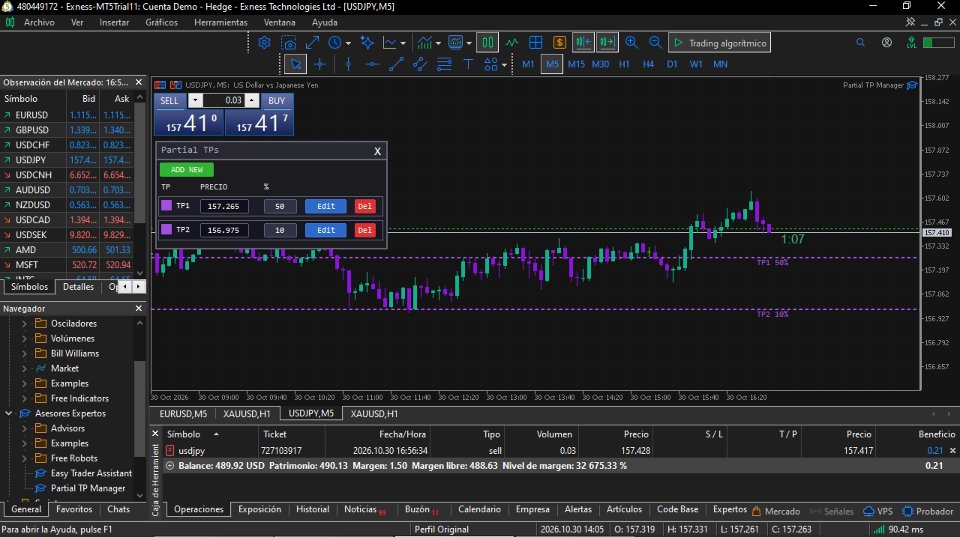Viewport: 960px width, 537px height.
Task: Click the TP2 purple color swatch
Action: click(x=166, y=230)
